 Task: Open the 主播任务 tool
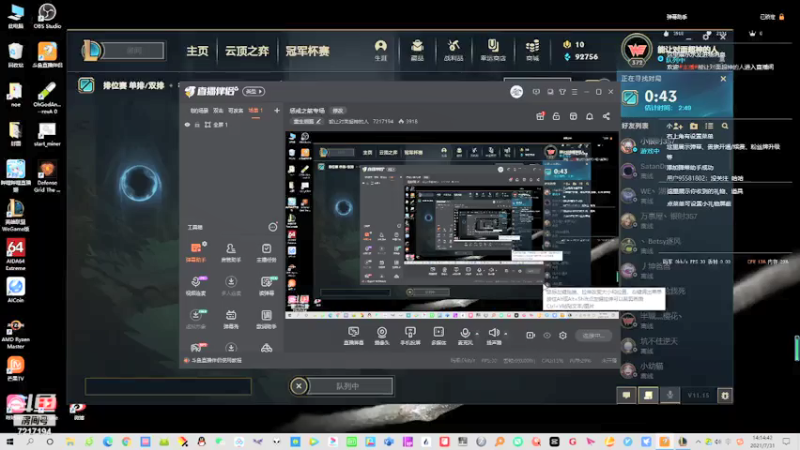click(x=266, y=252)
